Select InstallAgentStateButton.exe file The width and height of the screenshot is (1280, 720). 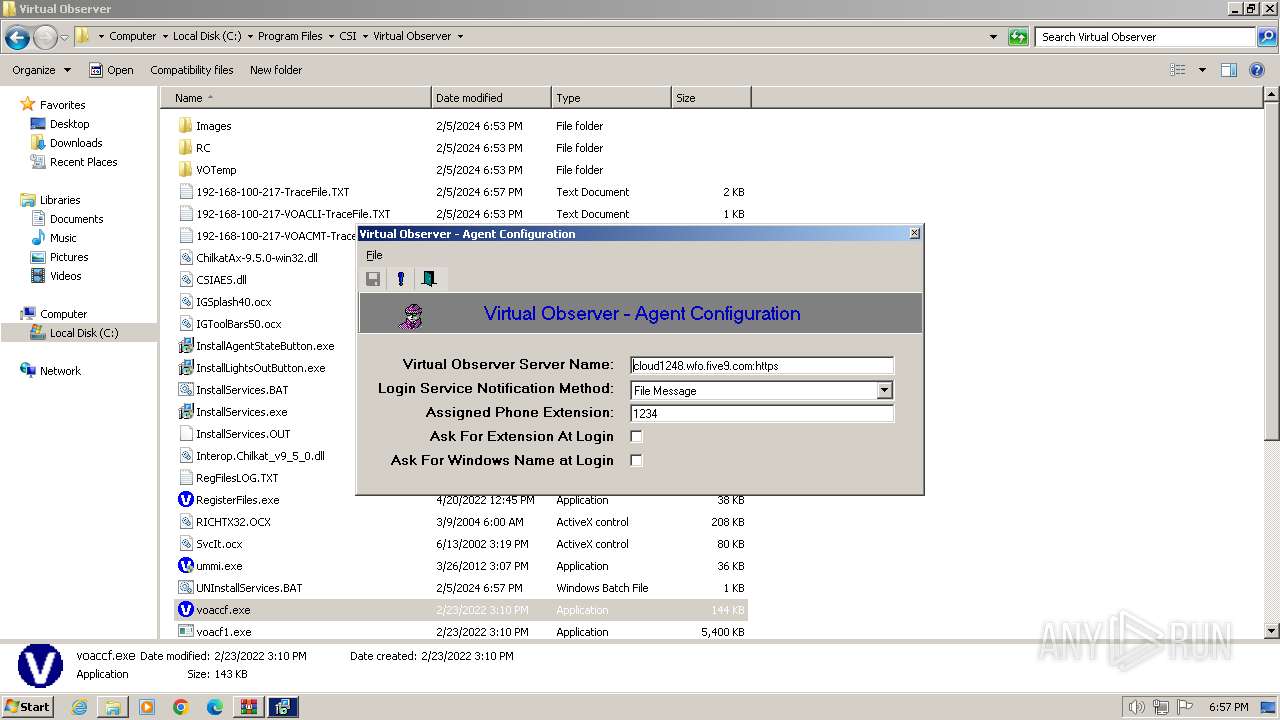(x=265, y=346)
